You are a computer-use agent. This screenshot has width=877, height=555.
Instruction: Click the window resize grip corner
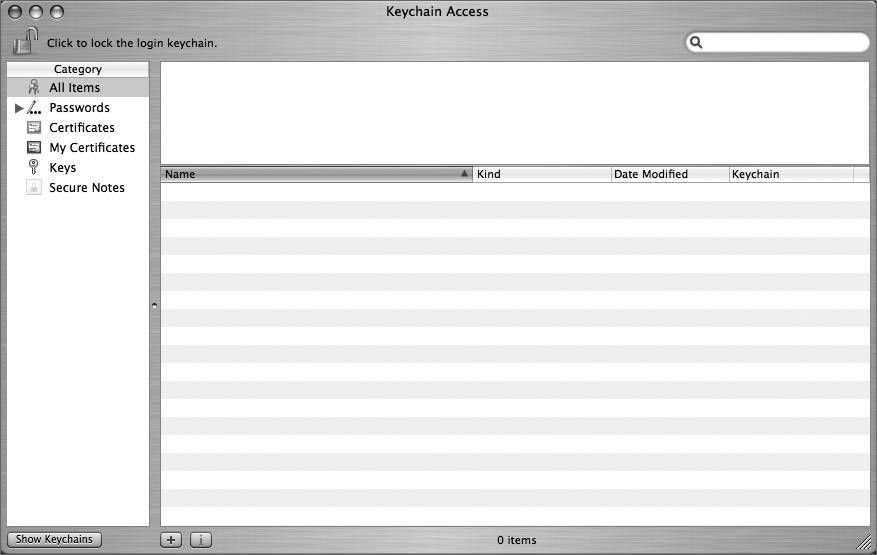[x=865, y=542]
